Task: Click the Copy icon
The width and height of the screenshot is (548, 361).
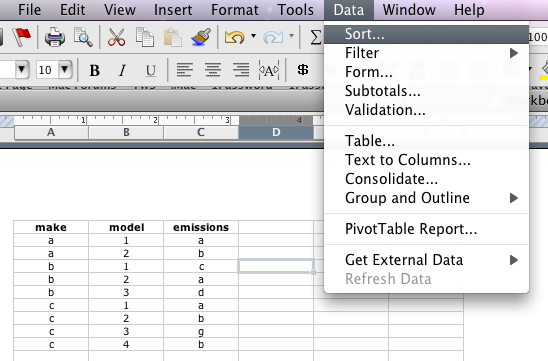Action: pyautogui.click(x=145, y=37)
